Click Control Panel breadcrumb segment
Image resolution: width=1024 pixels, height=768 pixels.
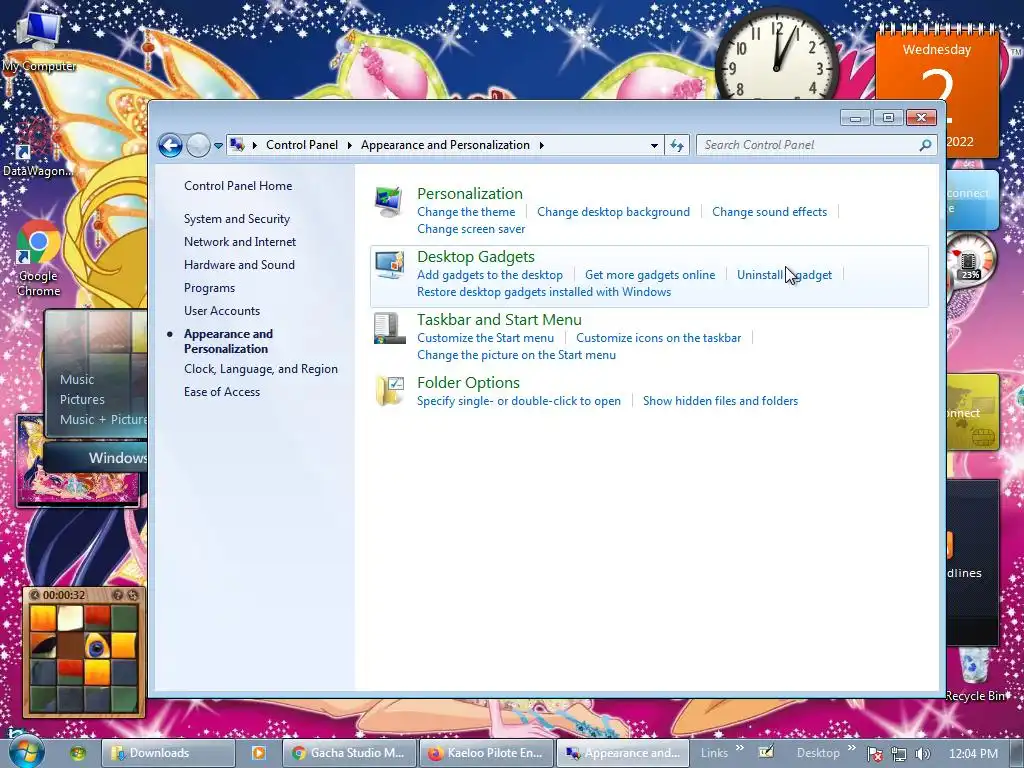coord(302,145)
